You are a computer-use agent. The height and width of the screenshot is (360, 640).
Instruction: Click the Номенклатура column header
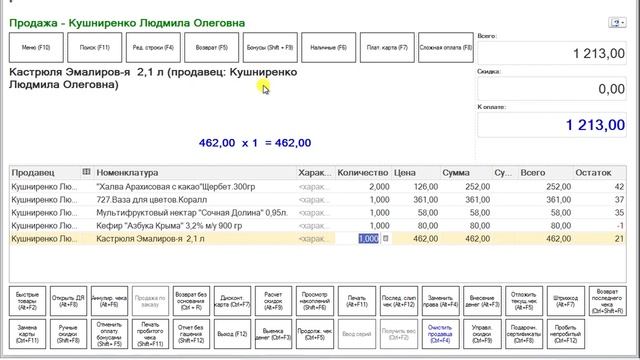click(x=195, y=172)
